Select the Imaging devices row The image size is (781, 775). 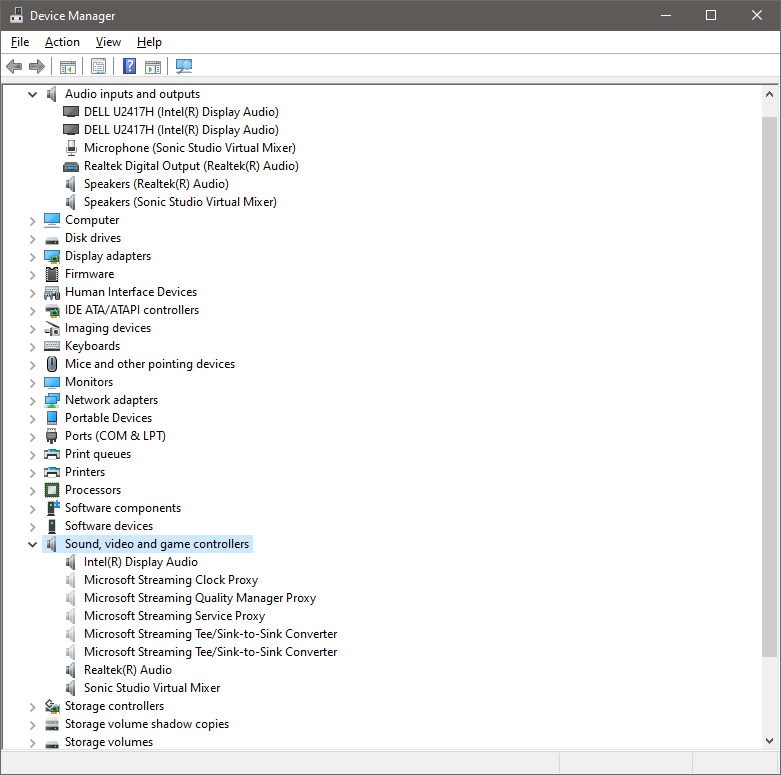108,328
